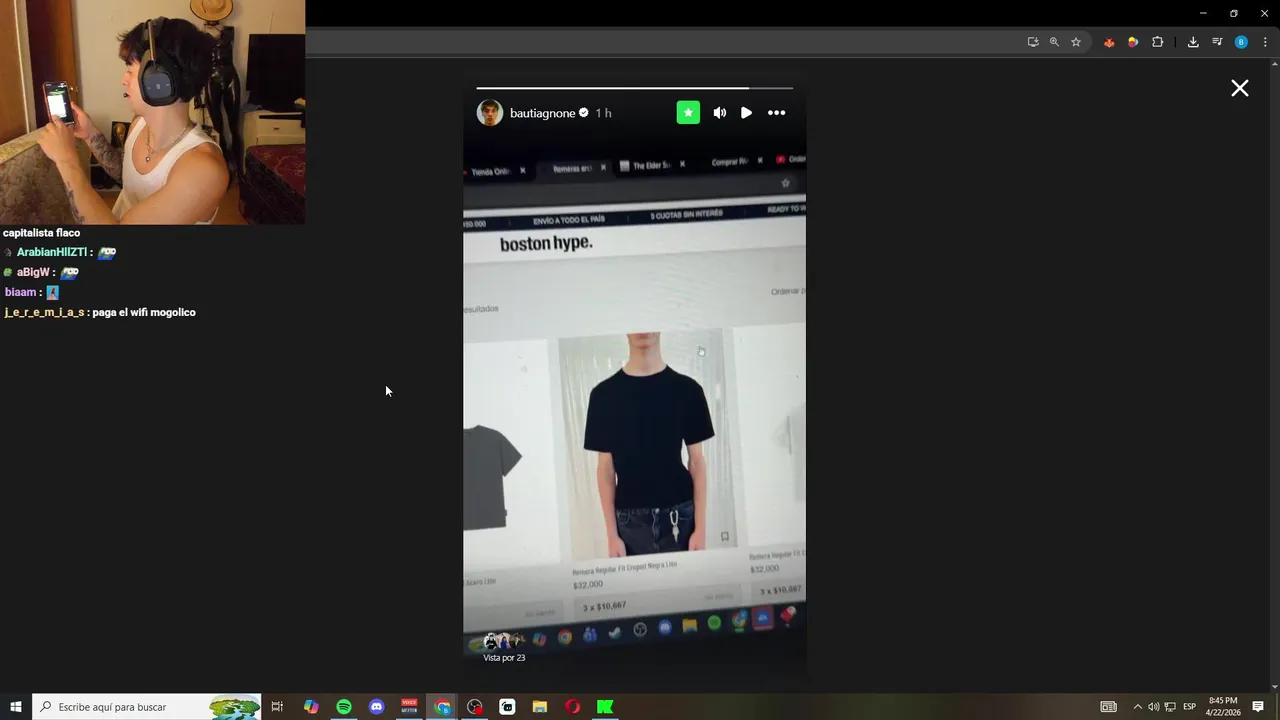Open the Extensions puzzle menu
Screen dimensions: 1280x720
click(x=1158, y=42)
